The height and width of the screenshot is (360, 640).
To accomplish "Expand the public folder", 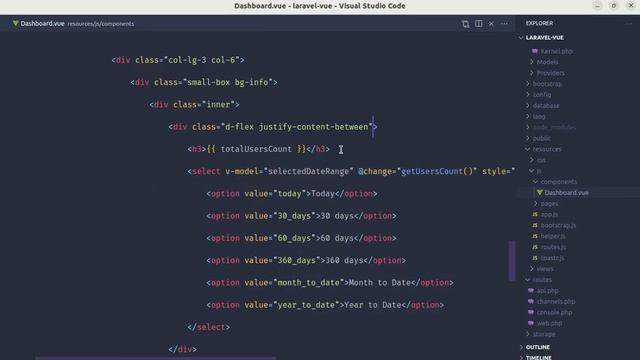I will [x=528, y=138].
